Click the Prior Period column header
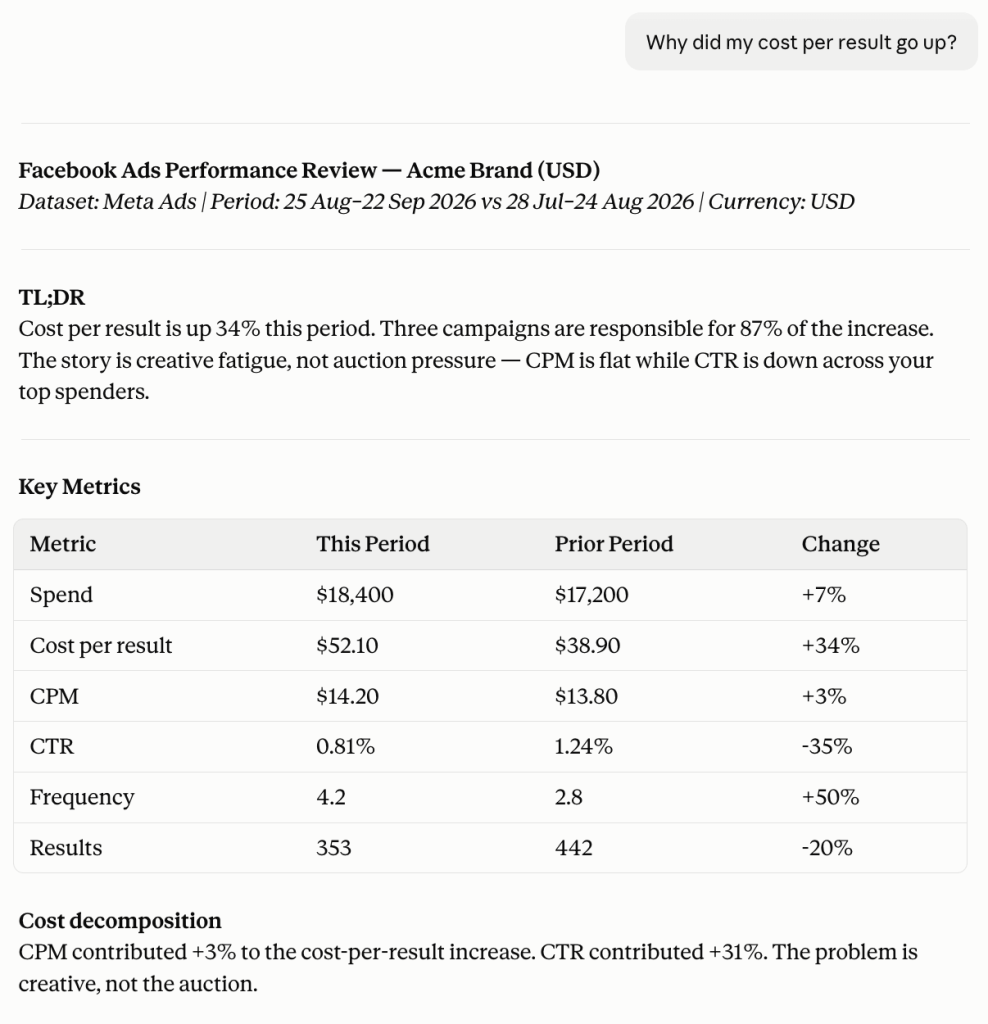This screenshot has width=988, height=1024. coord(614,544)
